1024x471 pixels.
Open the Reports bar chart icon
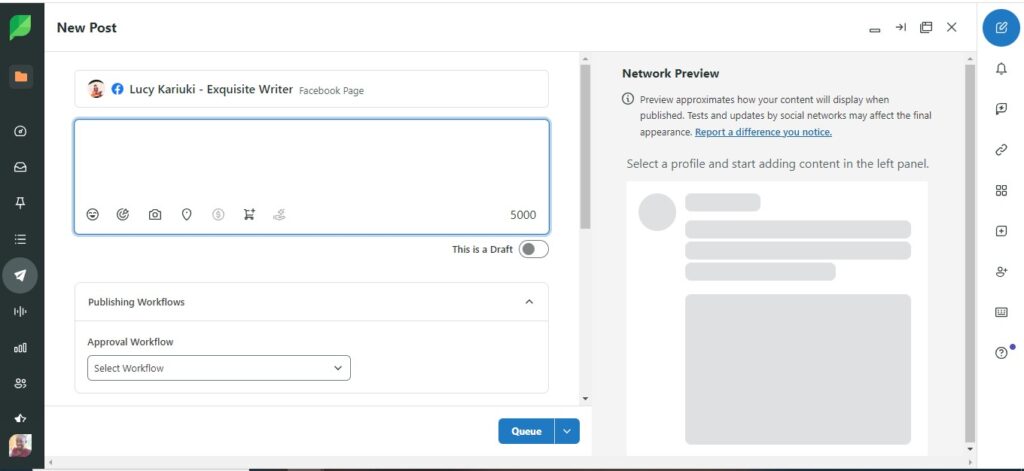(20, 347)
